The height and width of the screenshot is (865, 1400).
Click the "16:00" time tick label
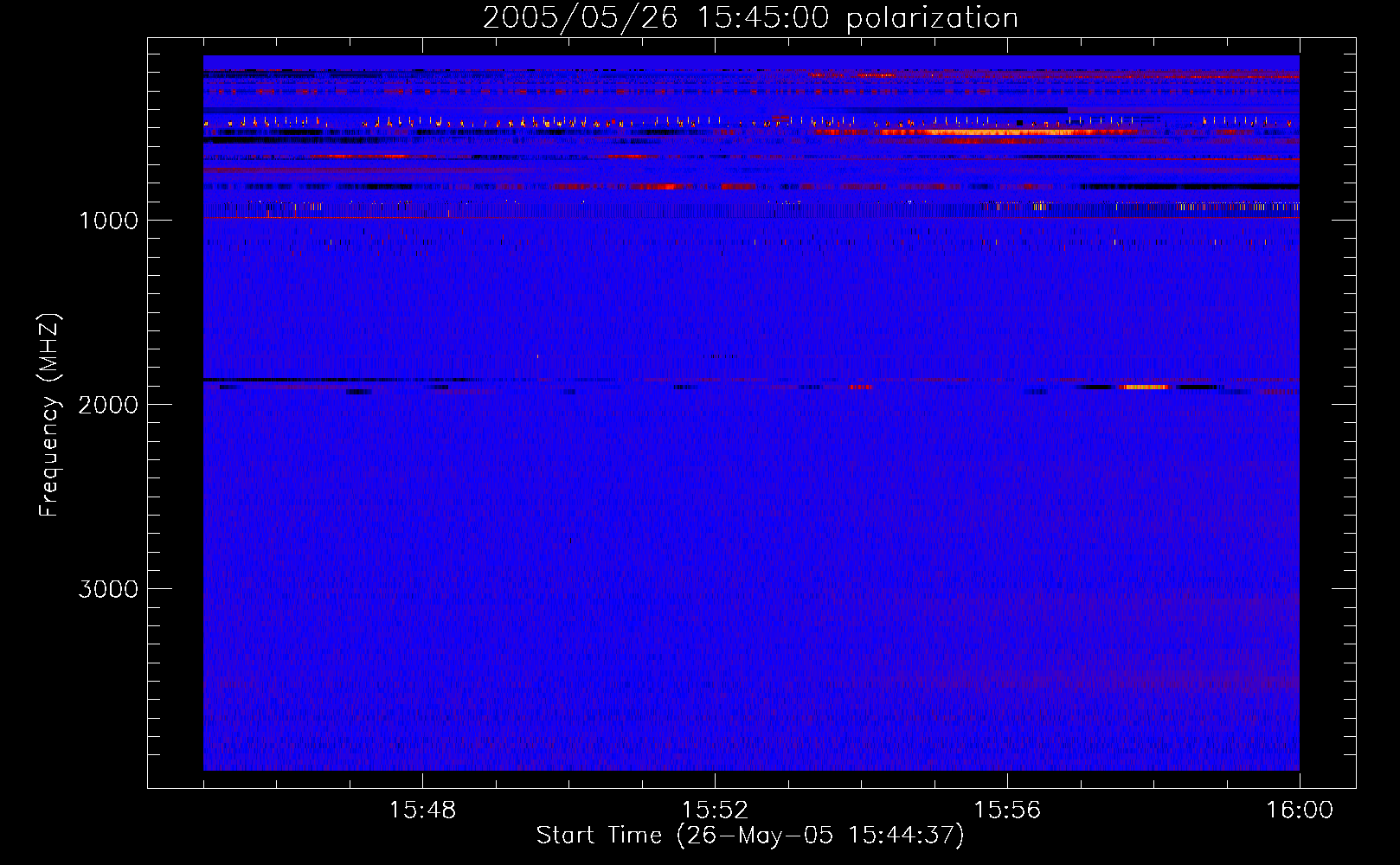tap(1300, 811)
